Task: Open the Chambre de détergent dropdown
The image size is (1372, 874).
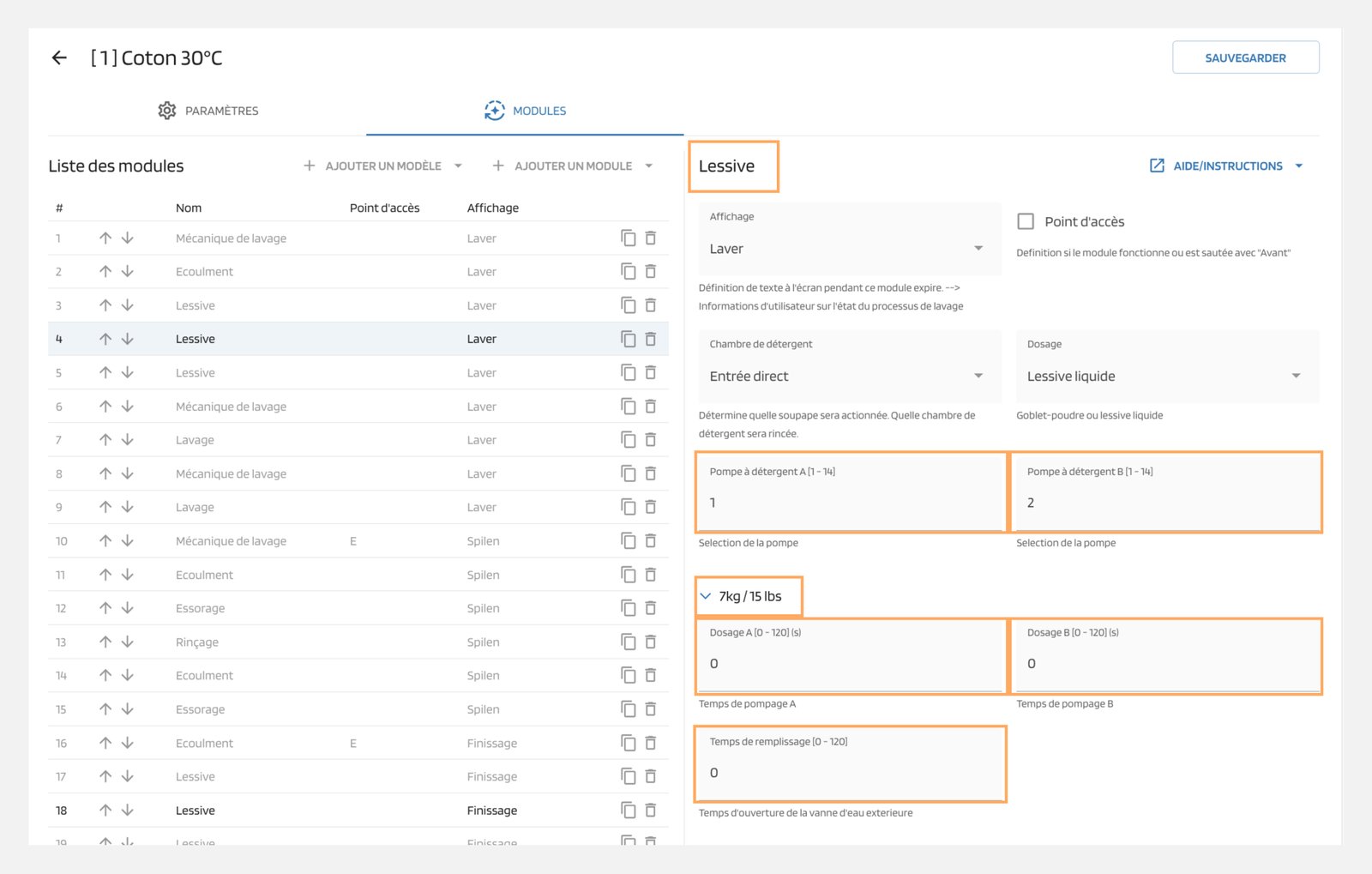Action: [x=849, y=376]
